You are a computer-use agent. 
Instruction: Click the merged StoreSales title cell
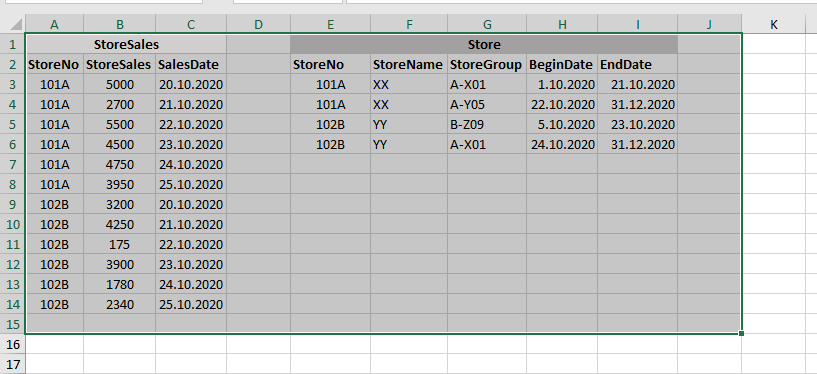coord(126,44)
